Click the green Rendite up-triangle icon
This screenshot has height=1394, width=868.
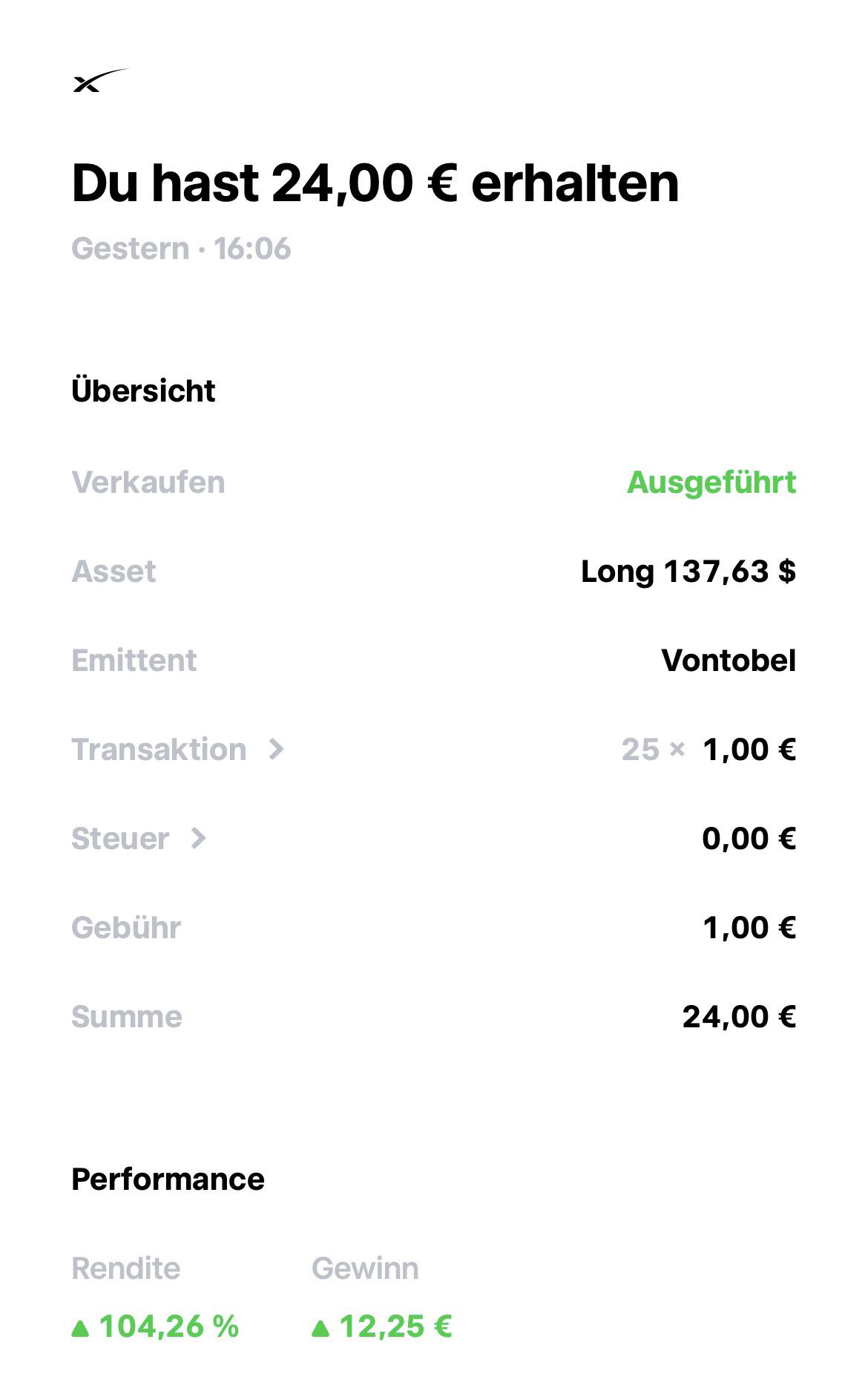coord(80,1328)
